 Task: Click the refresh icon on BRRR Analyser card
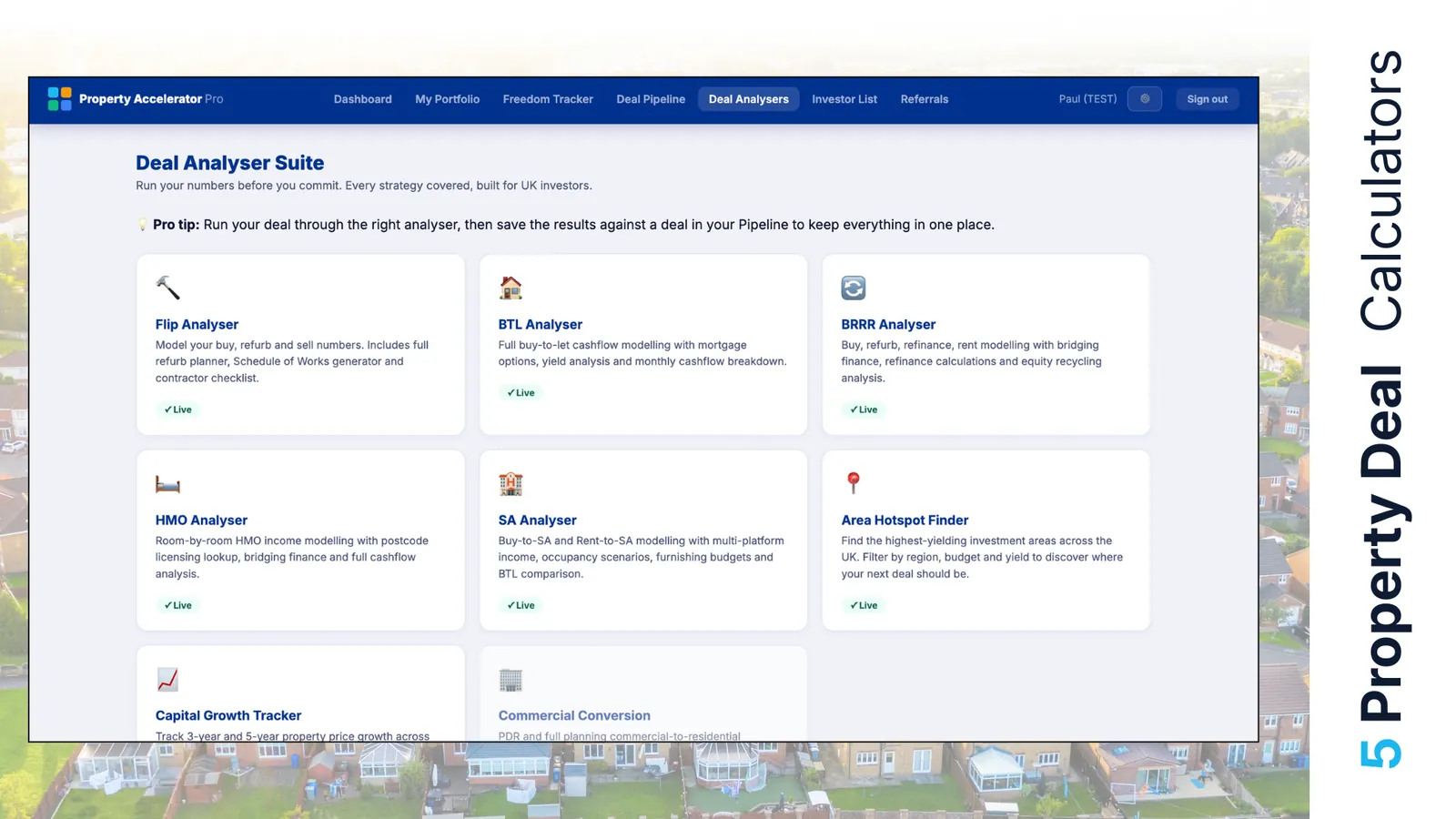click(854, 288)
